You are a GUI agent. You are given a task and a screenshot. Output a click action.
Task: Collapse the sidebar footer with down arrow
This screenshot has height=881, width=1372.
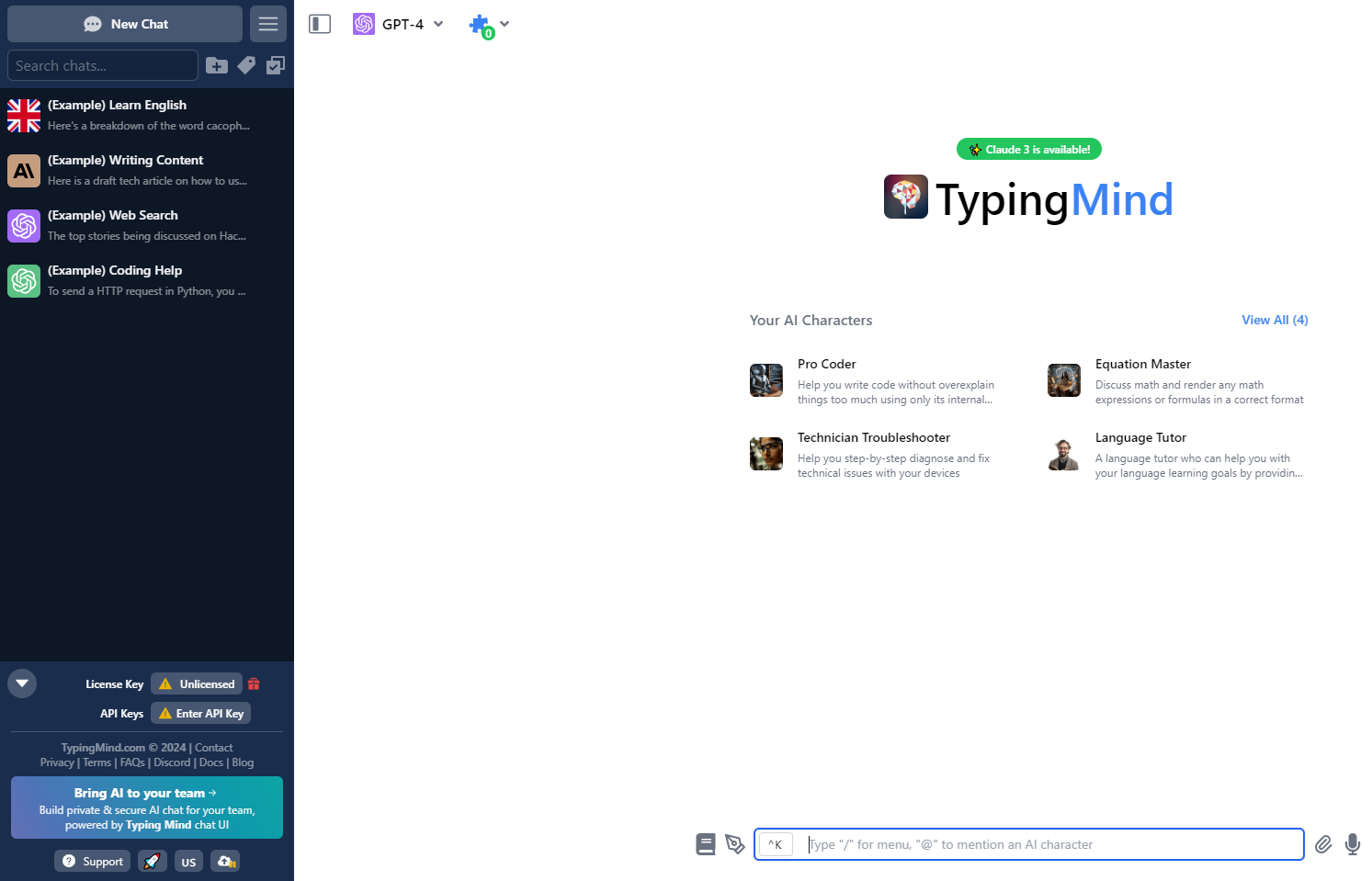(22, 683)
